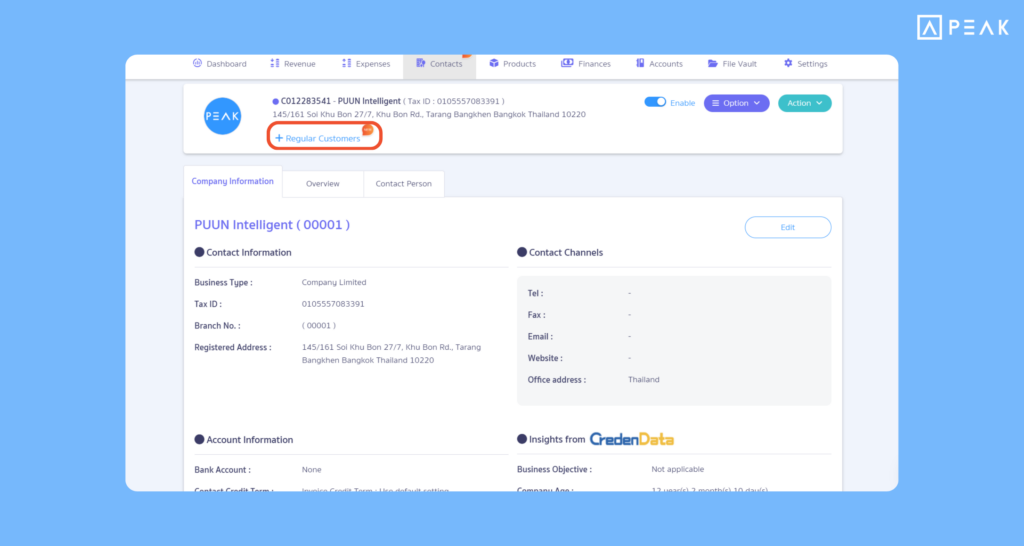Add Regular Customers tag
Viewport: 1024px width, 546px height.
coord(318,138)
